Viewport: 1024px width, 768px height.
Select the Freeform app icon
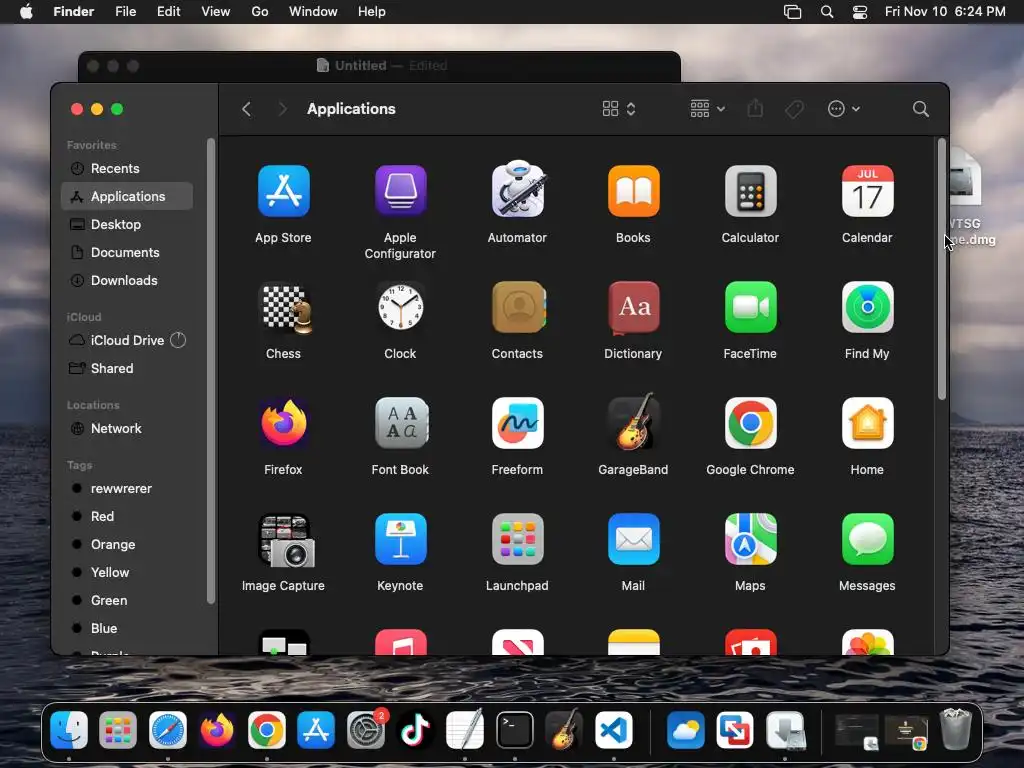pyautogui.click(x=517, y=423)
